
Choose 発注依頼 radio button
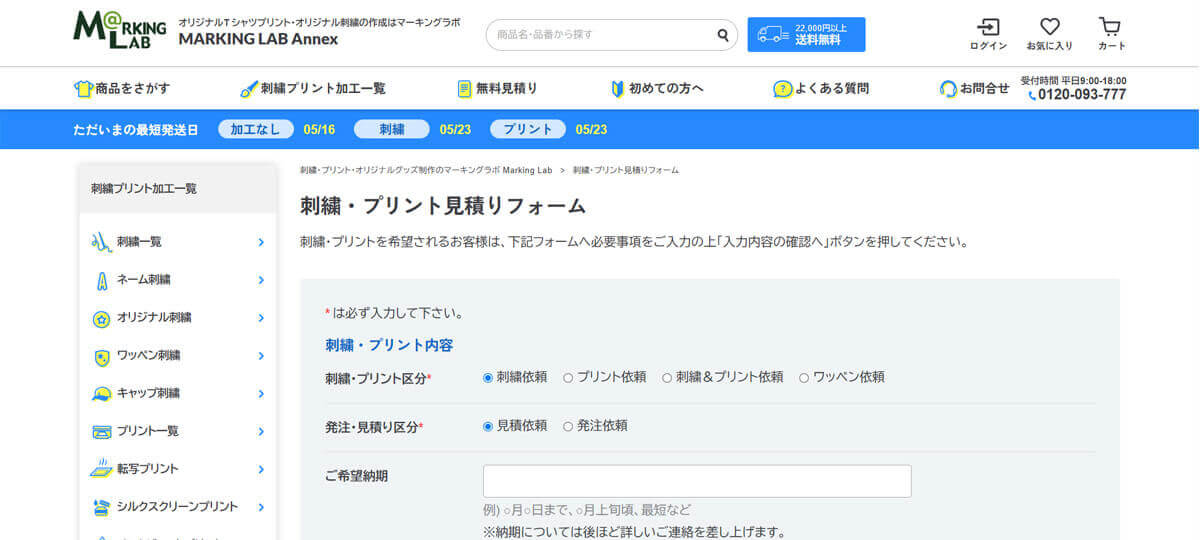(568, 426)
